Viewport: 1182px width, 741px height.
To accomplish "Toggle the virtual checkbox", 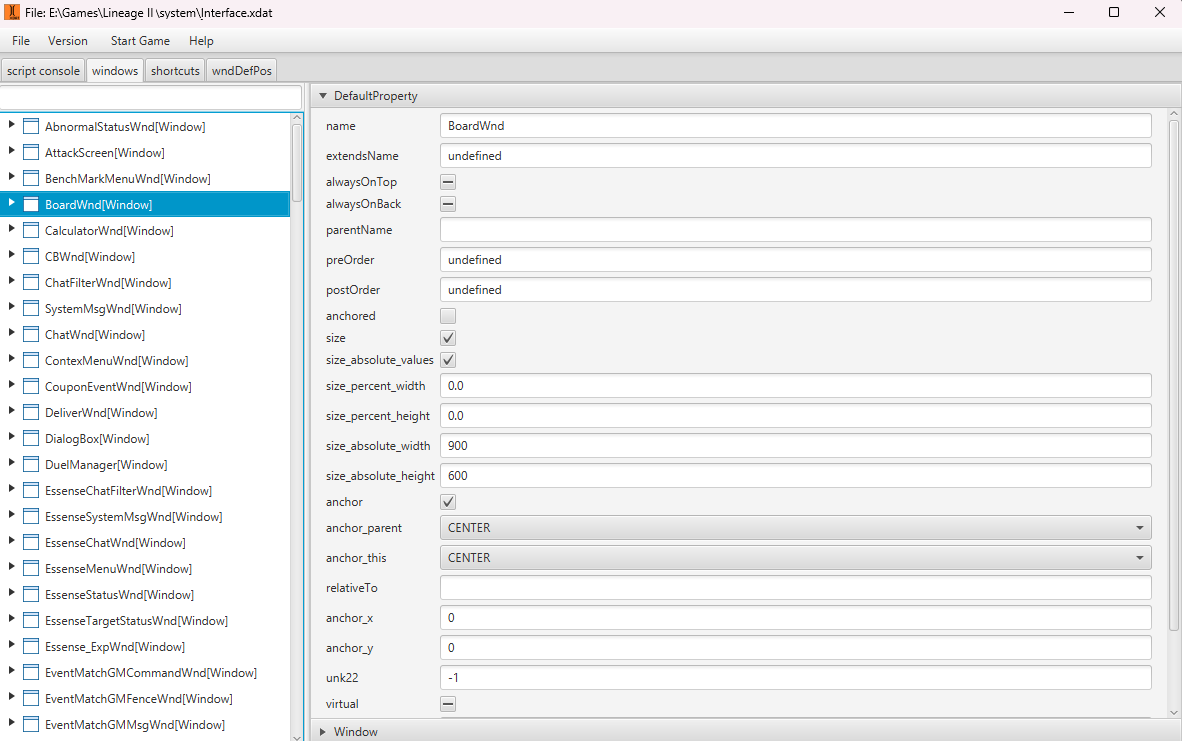I will [x=448, y=703].
